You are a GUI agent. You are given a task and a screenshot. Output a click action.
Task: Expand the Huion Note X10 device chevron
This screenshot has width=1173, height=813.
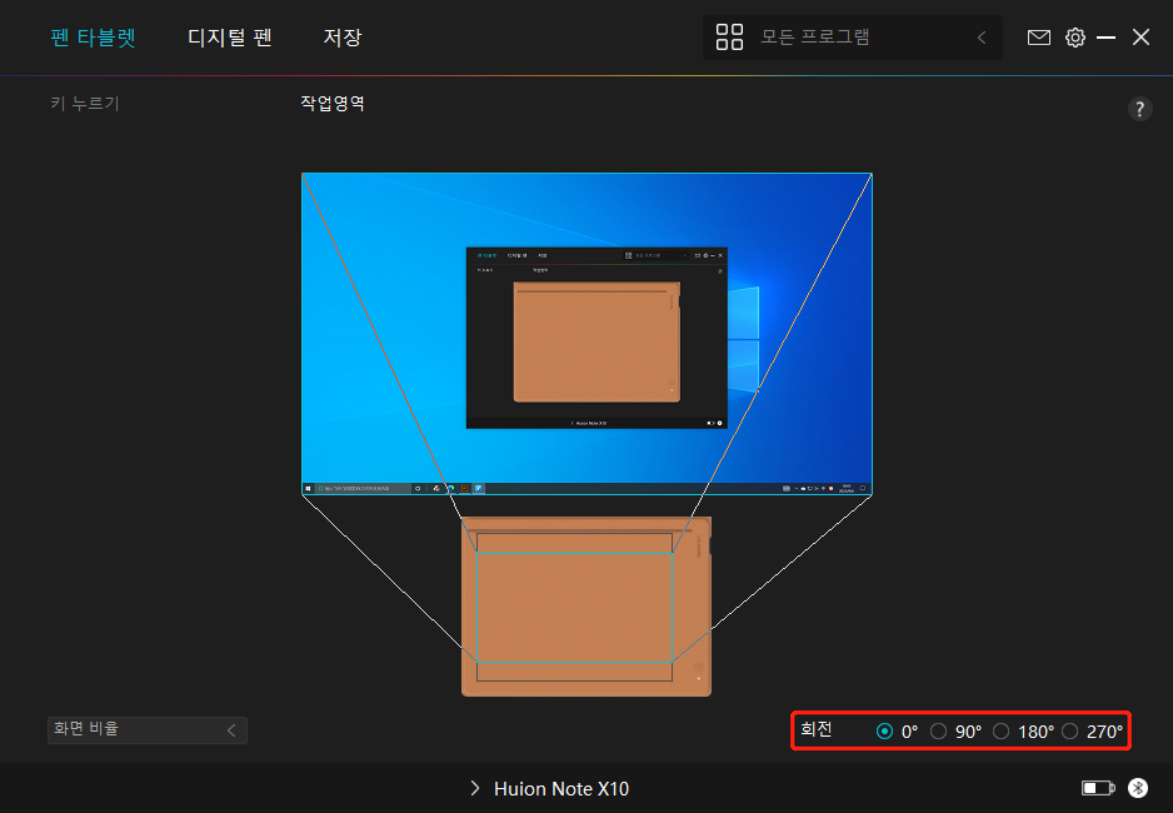475,789
